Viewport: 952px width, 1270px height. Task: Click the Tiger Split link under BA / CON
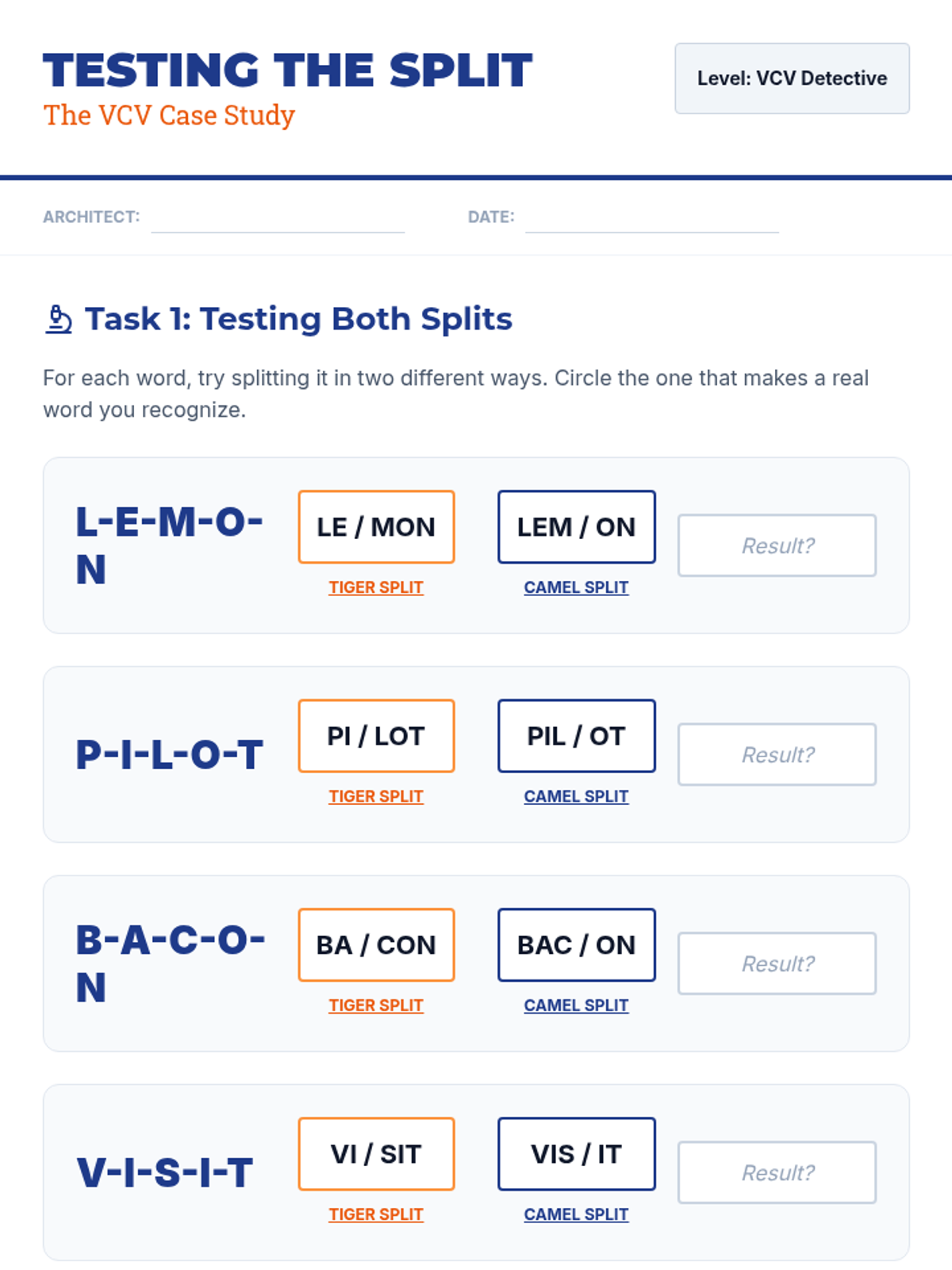(x=376, y=1005)
